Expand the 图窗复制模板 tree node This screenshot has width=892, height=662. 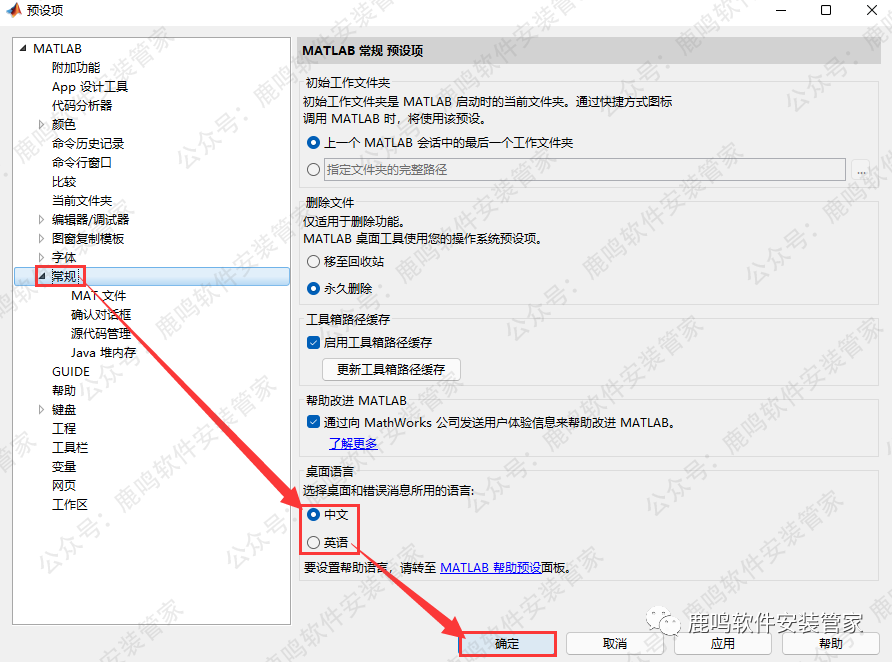(41, 238)
